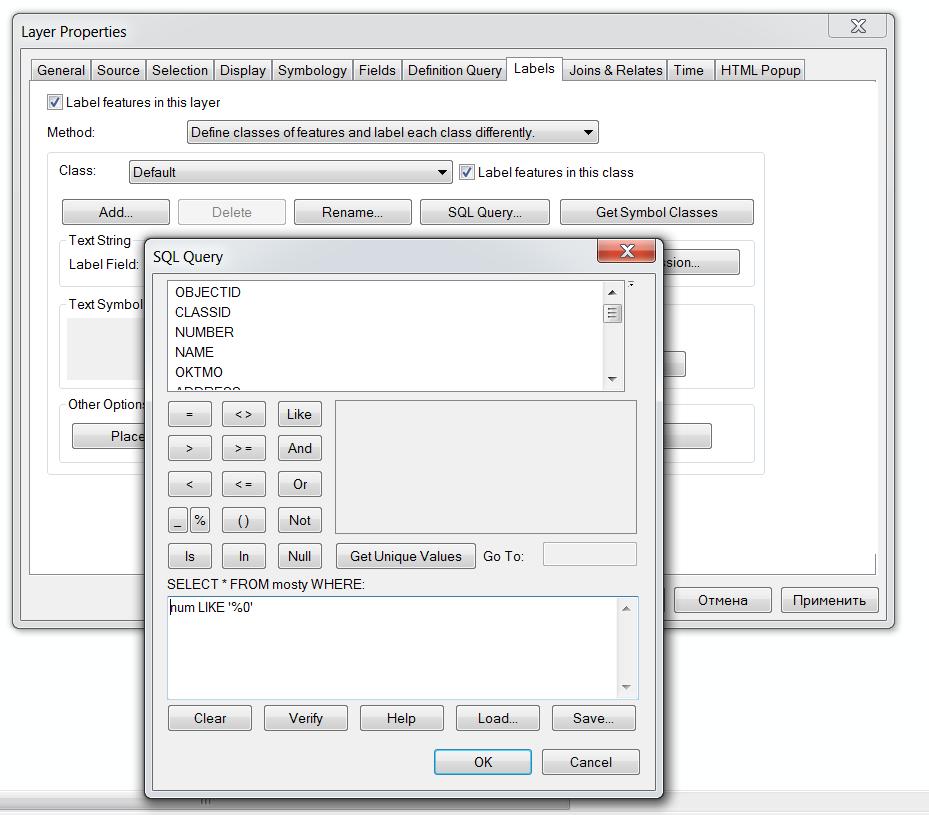Switch to the Selection tab
The image size is (929, 815).
pos(180,70)
